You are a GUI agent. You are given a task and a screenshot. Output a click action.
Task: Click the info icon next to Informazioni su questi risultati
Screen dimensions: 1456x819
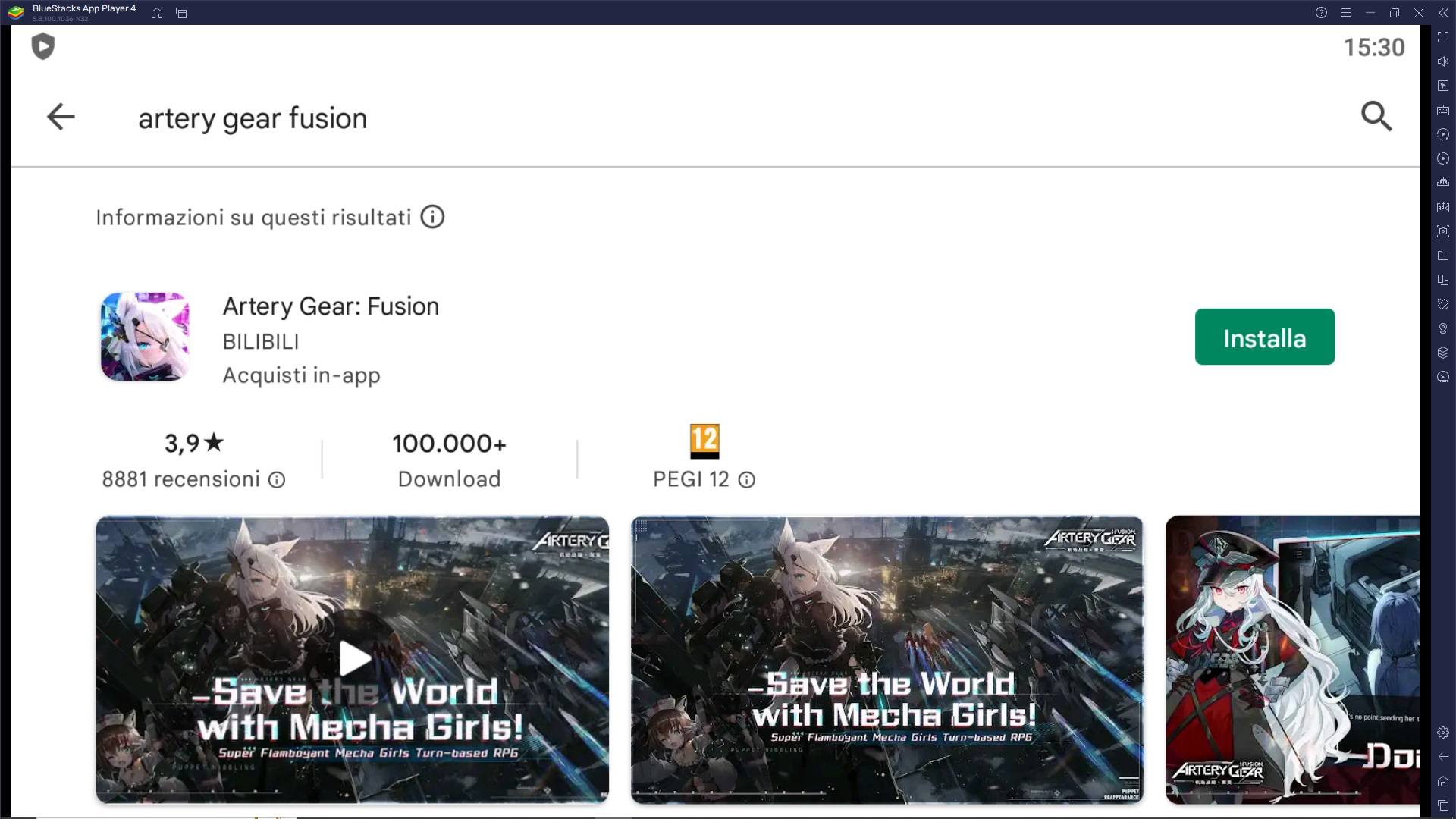pos(432,218)
